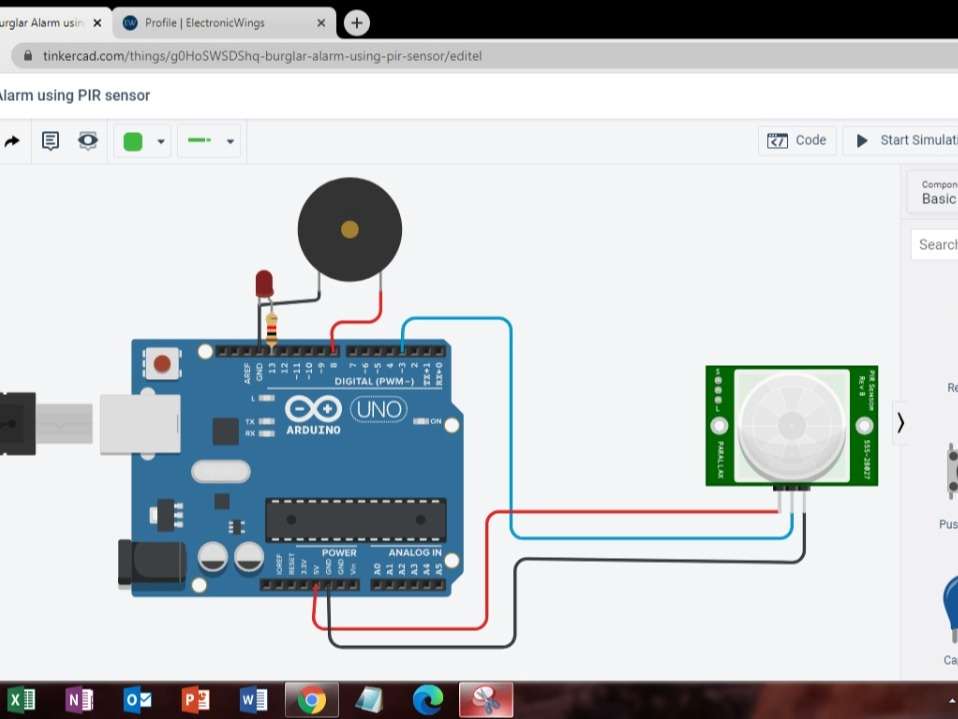958x719 pixels.
Task: Click the DIGITAL (PWM~) label
Action: tap(374, 381)
